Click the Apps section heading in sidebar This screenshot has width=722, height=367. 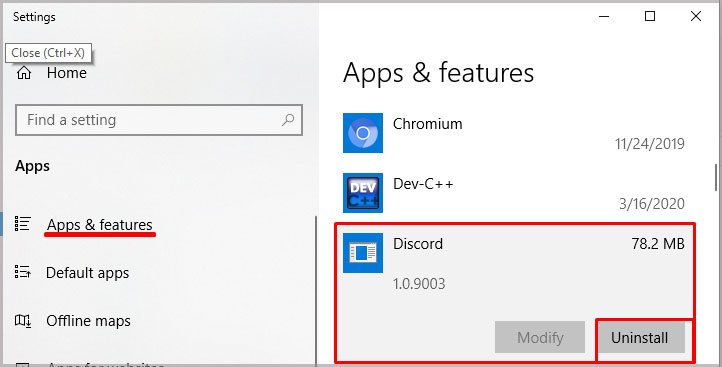[32, 166]
